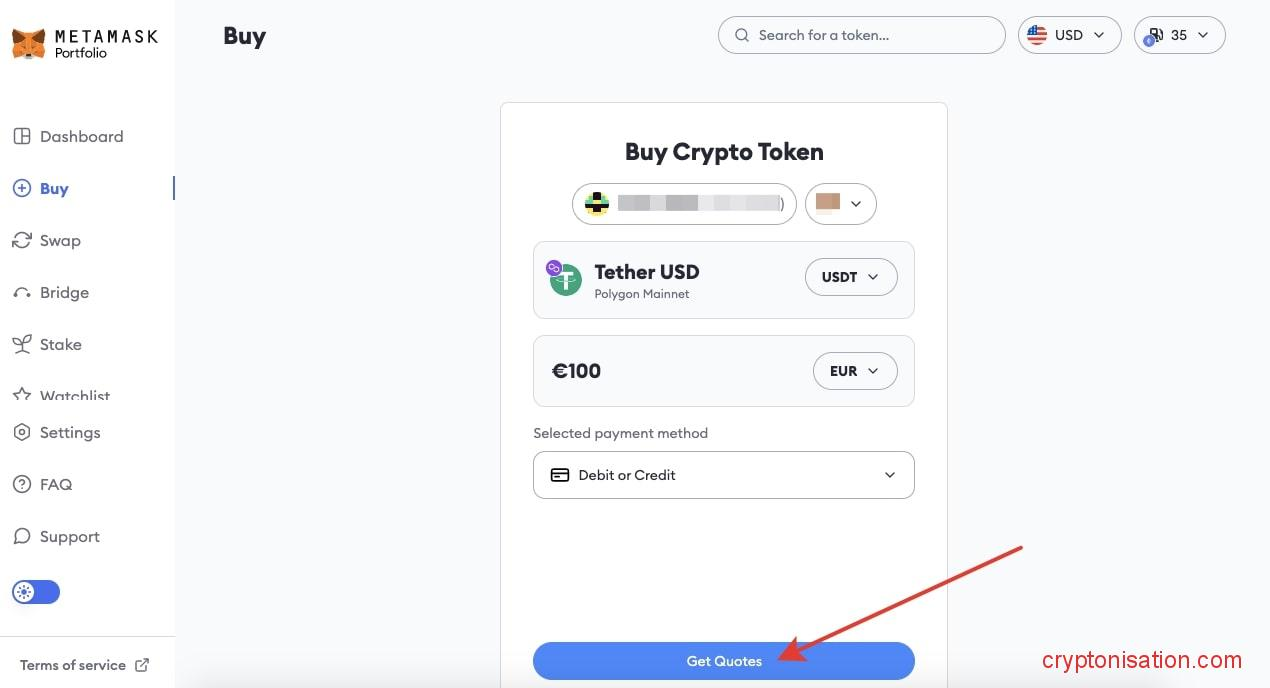Click the MetaMask fox logo
This screenshot has width=1270, height=688.
click(x=29, y=44)
